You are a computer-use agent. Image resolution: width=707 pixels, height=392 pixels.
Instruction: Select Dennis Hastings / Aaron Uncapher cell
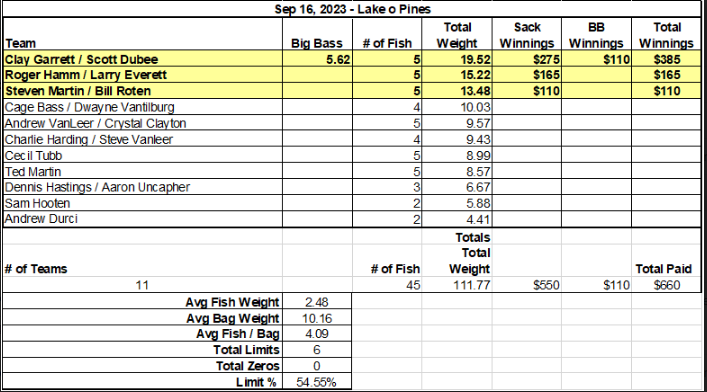pos(142,187)
